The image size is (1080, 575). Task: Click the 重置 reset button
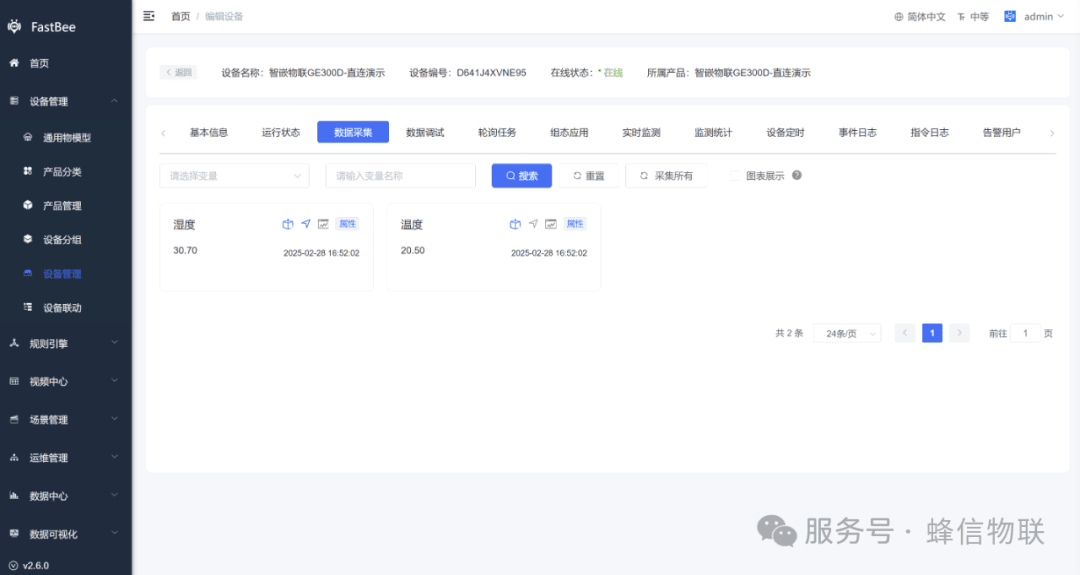point(588,176)
